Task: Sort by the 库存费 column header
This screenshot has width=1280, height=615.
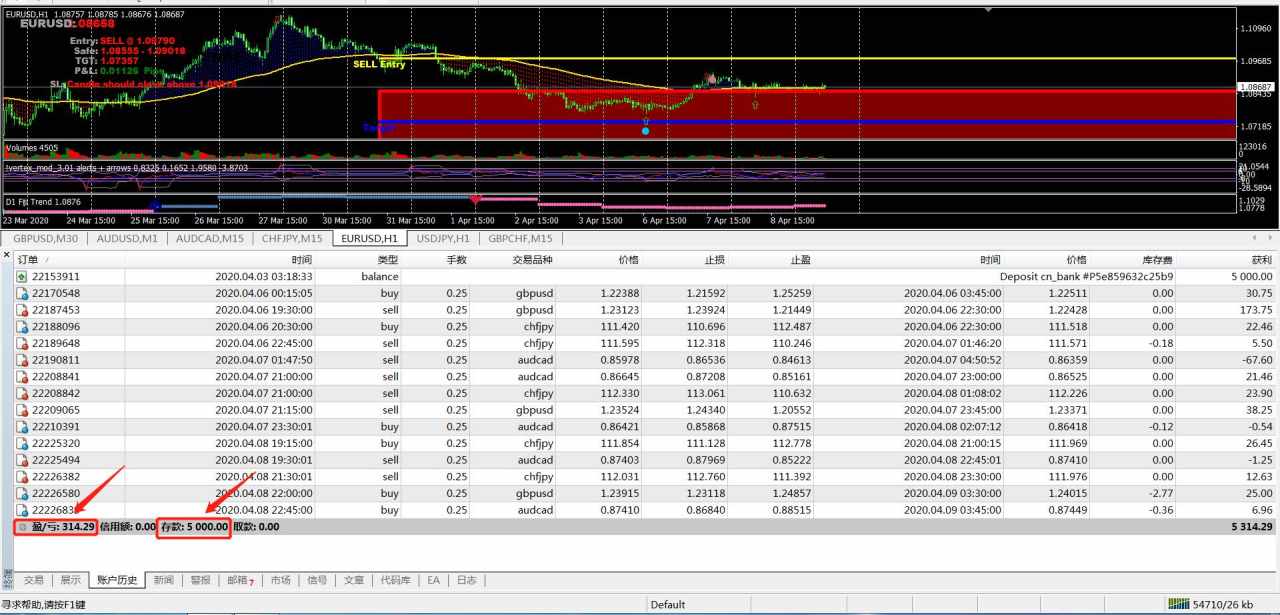Action: (1157, 260)
